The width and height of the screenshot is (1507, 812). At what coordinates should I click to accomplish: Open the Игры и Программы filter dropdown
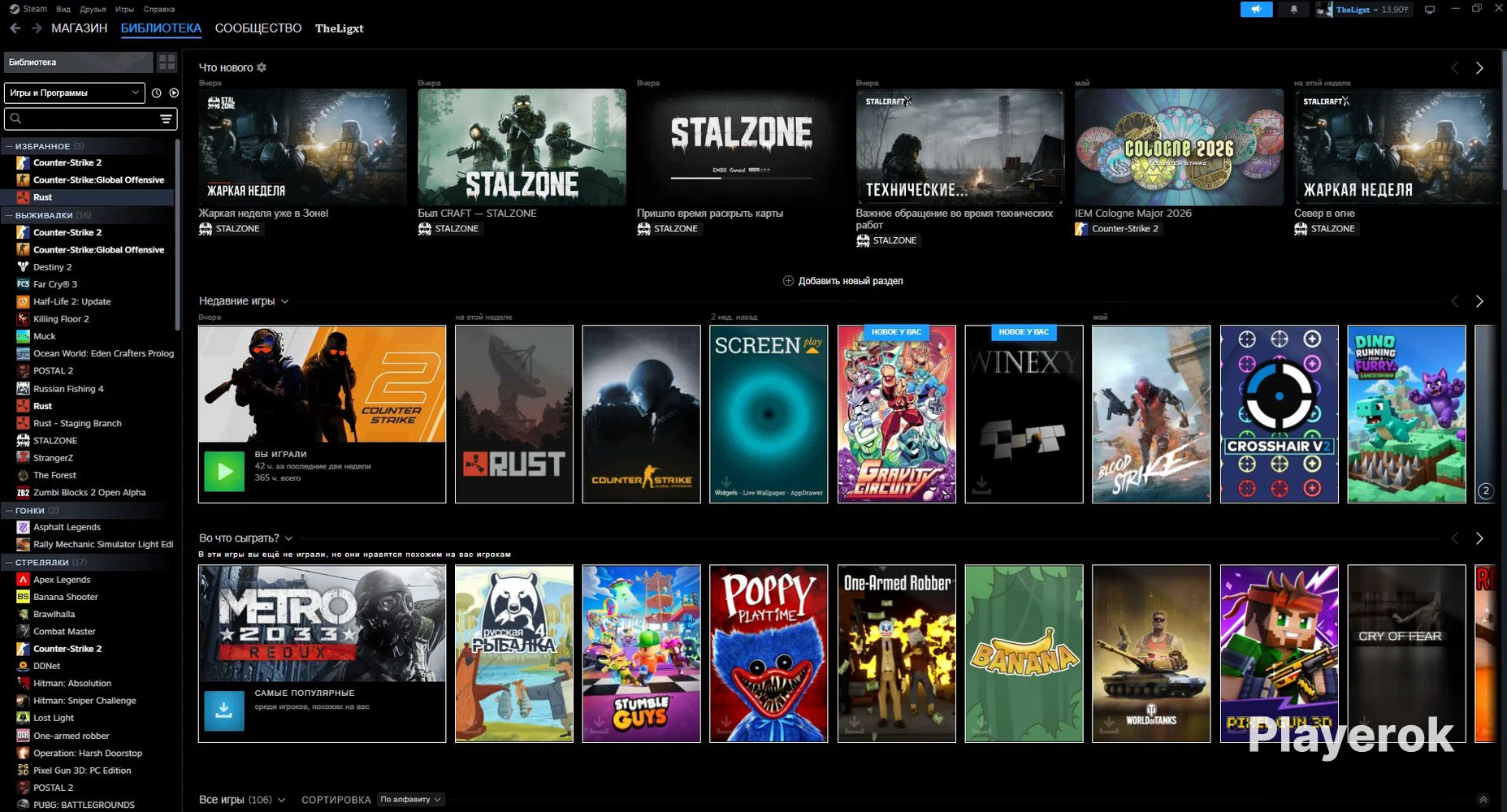point(75,93)
